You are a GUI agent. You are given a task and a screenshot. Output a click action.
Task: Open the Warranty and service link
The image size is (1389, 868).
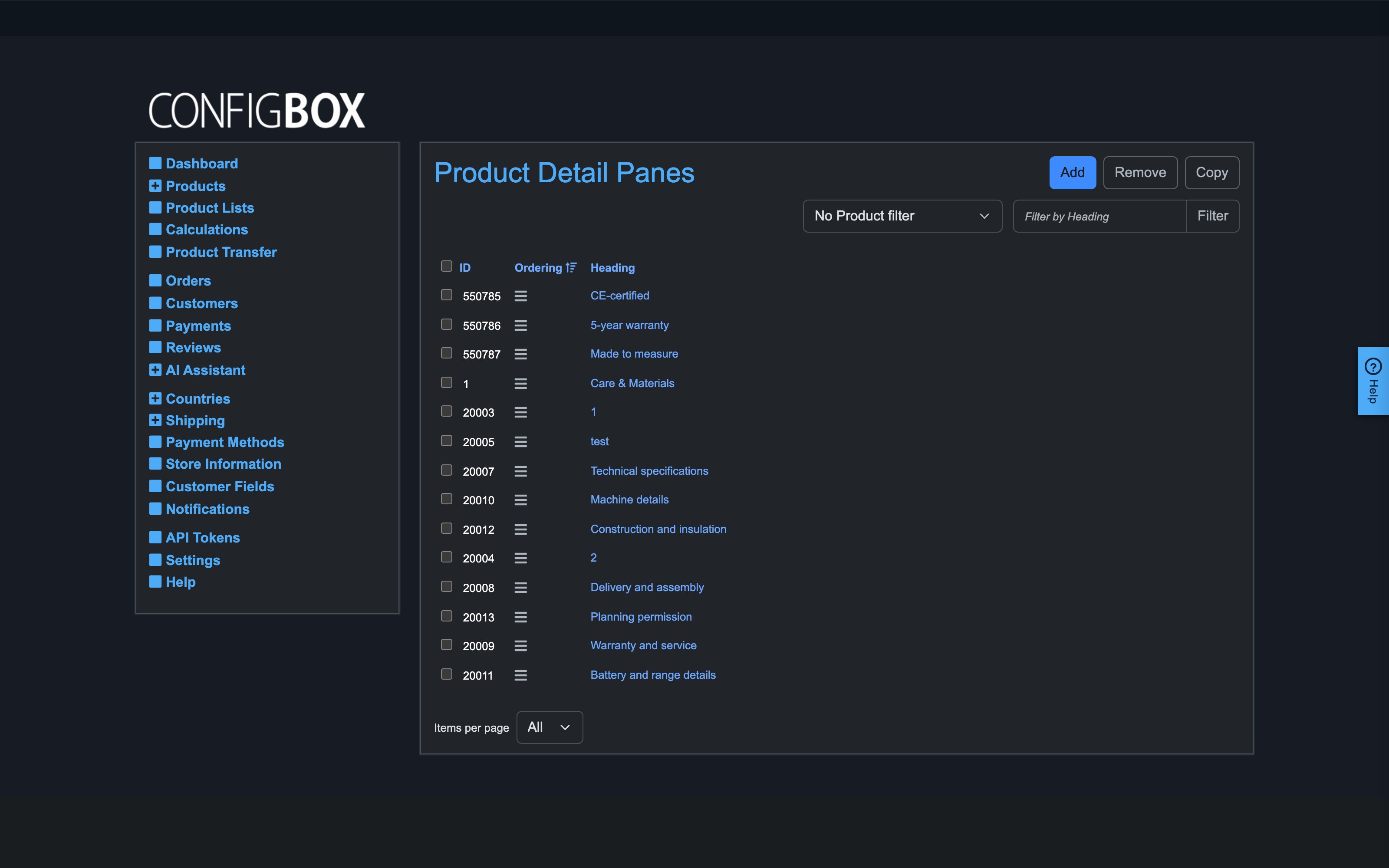pyautogui.click(x=643, y=645)
